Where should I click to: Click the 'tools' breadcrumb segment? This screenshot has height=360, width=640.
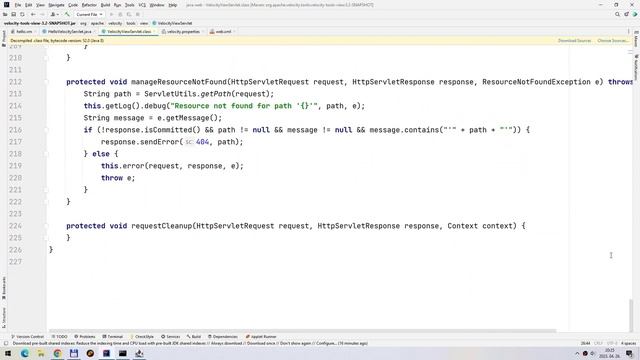(131, 23)
